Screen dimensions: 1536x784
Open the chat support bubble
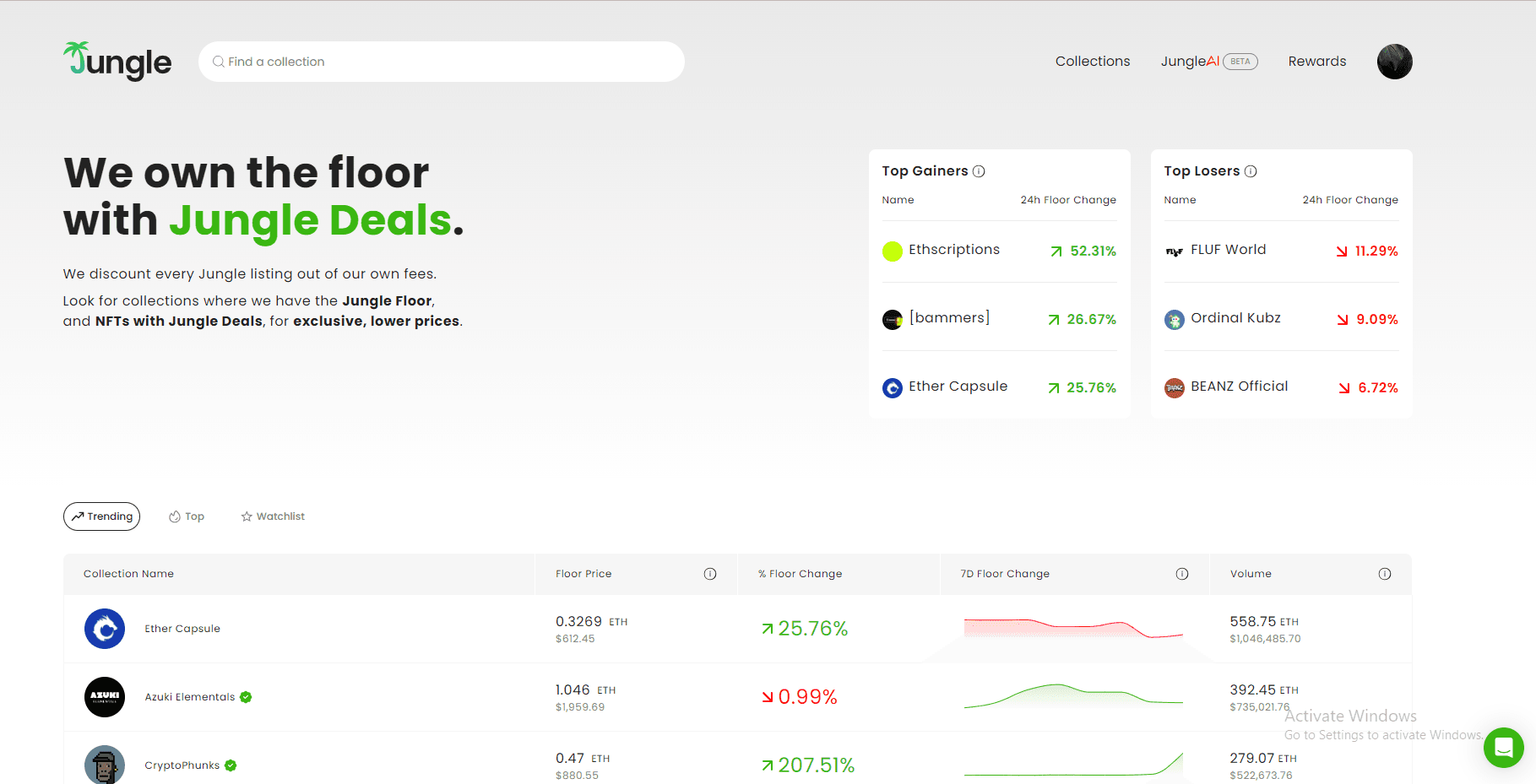click(1504, 748)
